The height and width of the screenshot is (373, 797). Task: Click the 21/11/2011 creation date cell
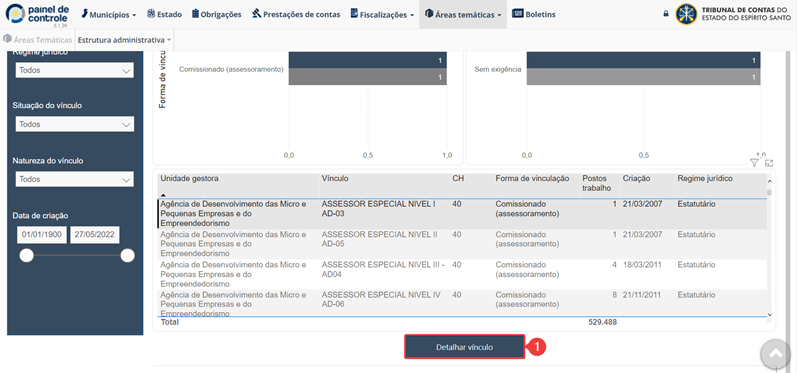click(643, 295)
